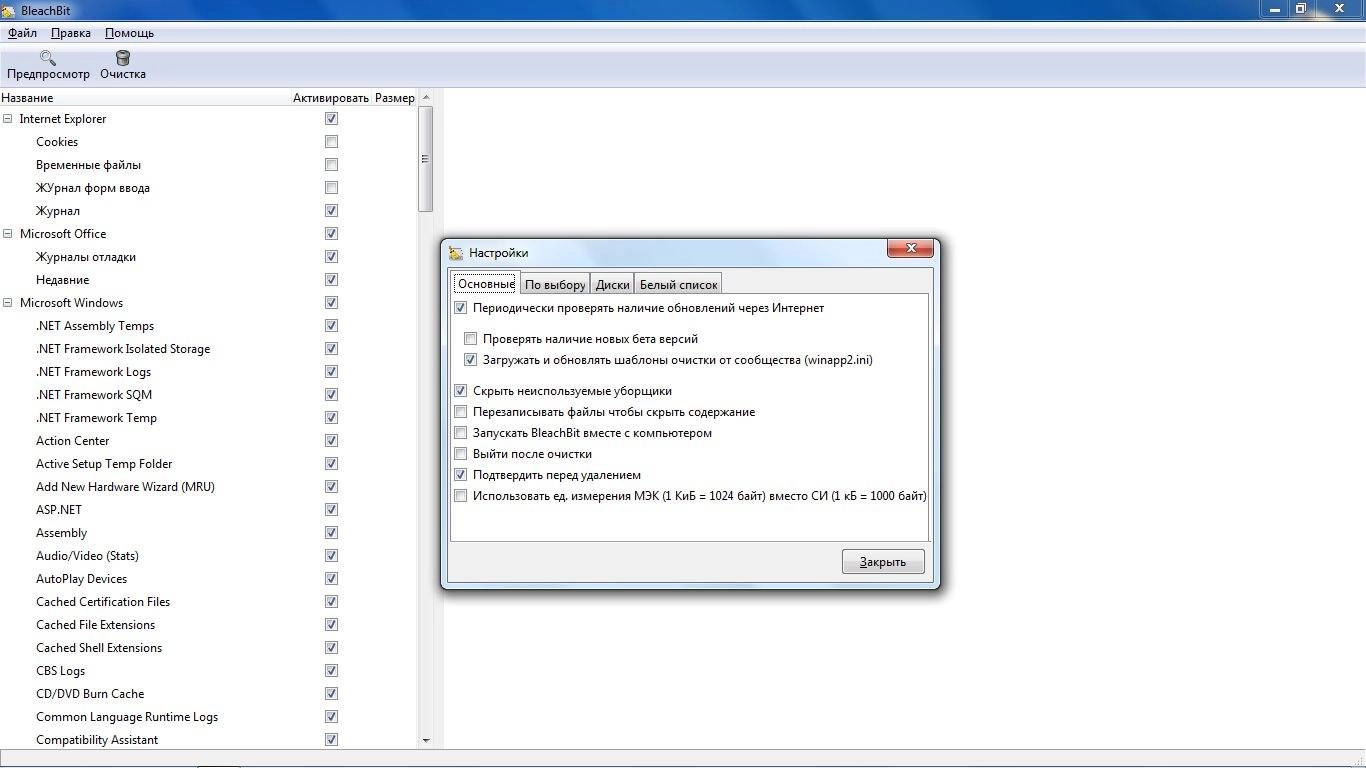Untick the Assembly row checkbox

[x=331, y=533]
